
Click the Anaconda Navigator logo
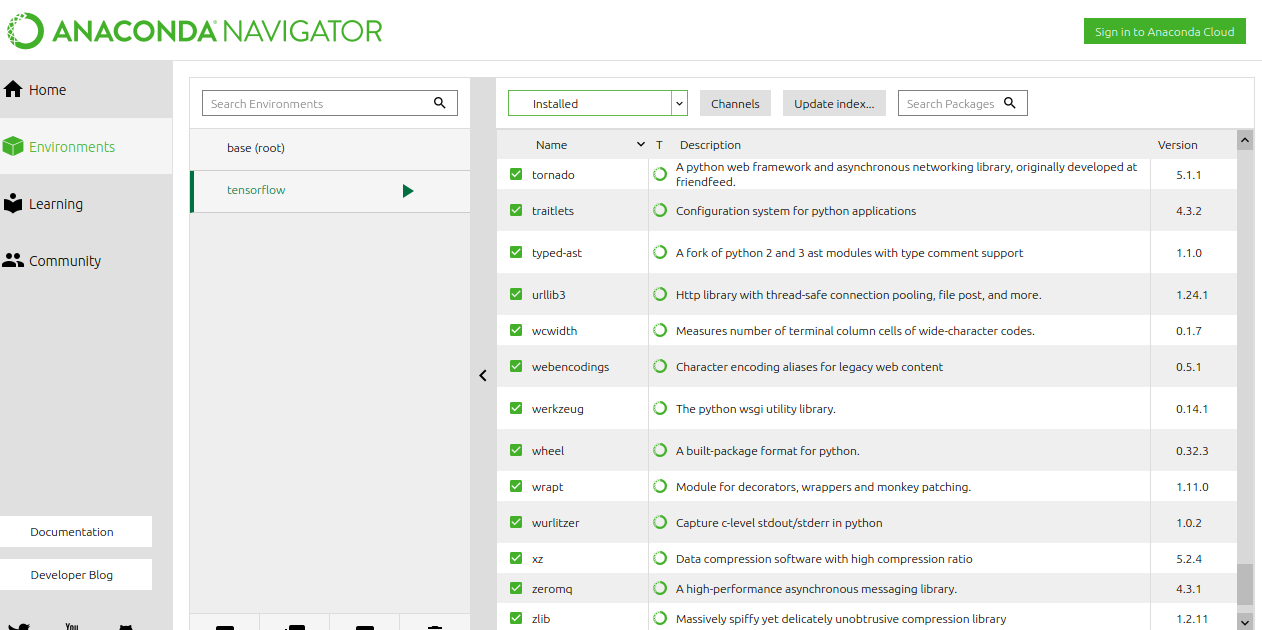tap(196, 31)
